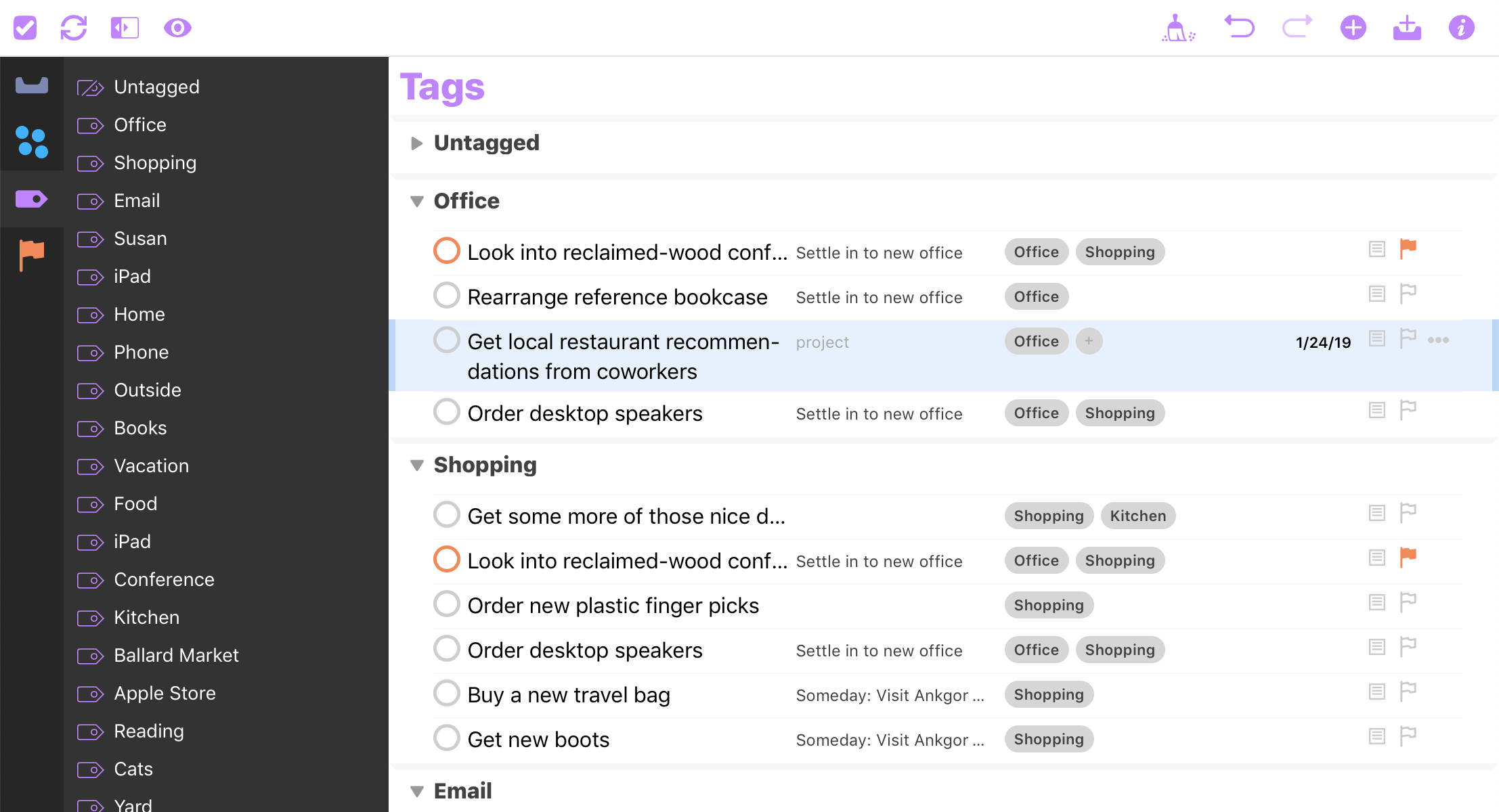Click the refresh/sync circular icon
Screen dimensions: 1499x812
pyautogui.click(x=75, y=27)
